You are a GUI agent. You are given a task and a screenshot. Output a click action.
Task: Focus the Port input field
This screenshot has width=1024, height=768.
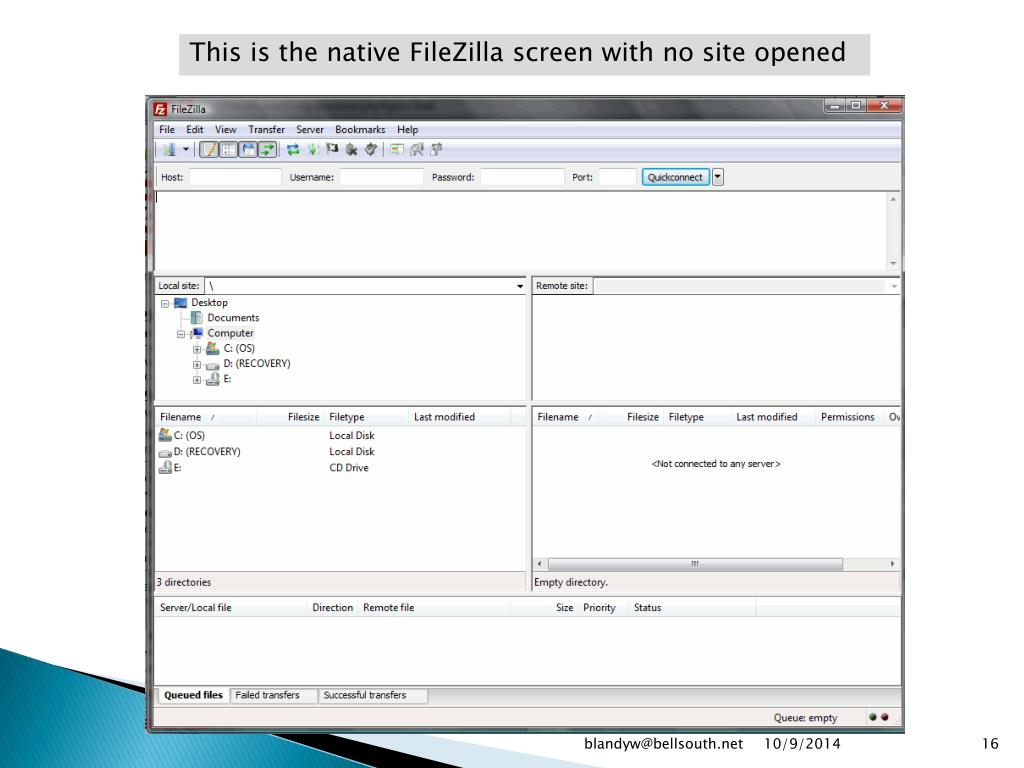(617, 177)
